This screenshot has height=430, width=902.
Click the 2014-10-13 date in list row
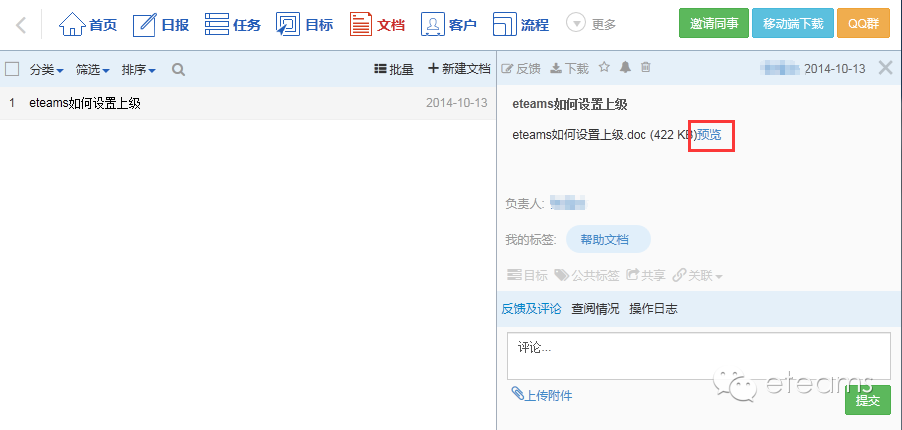(x=457, y=103)
